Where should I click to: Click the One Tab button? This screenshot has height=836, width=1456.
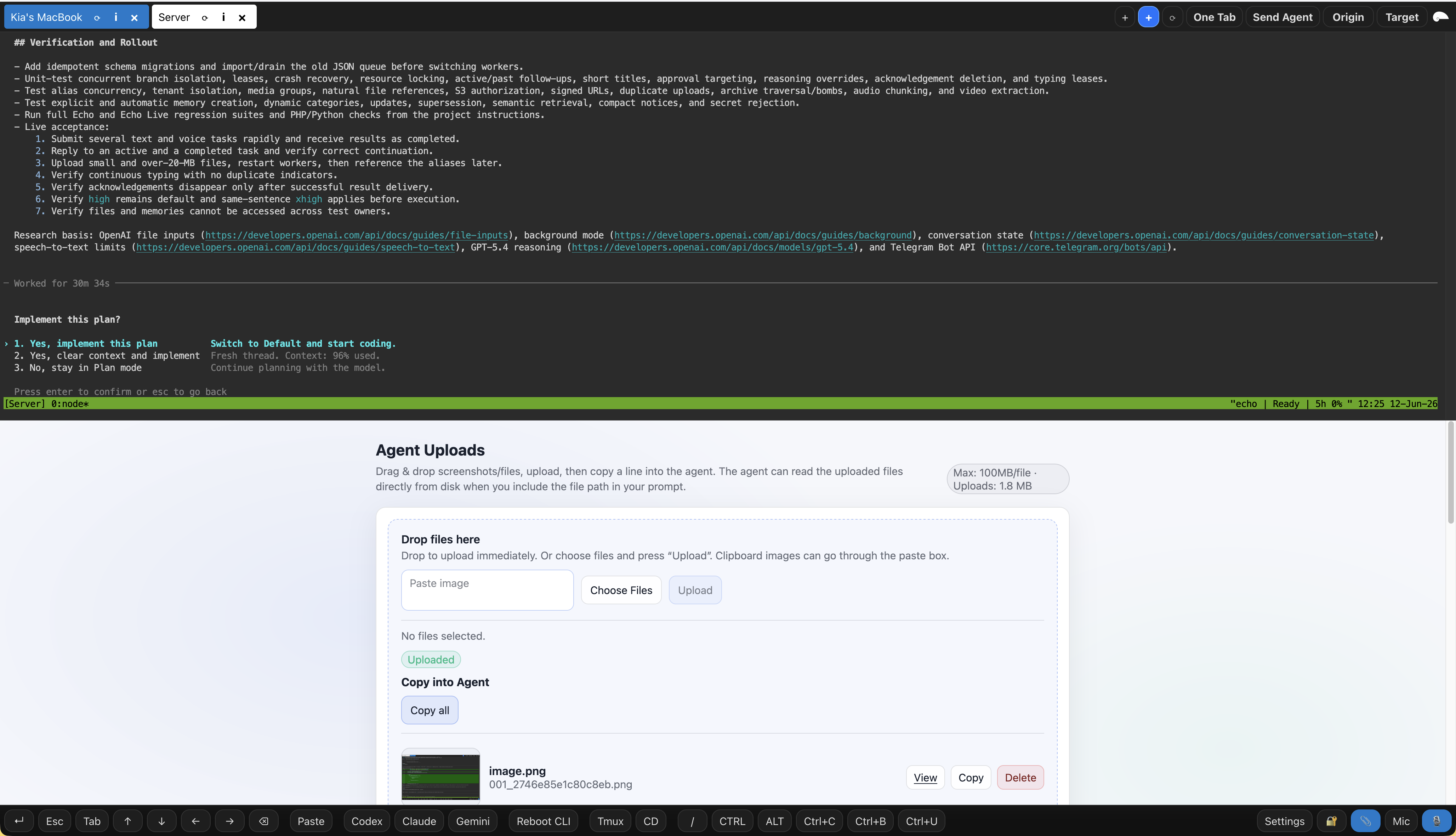click(x=1215, y=17)
